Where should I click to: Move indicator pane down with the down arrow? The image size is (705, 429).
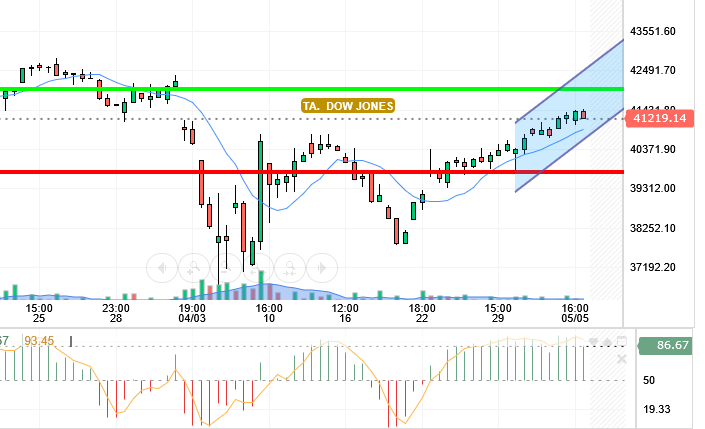(593, 342)
